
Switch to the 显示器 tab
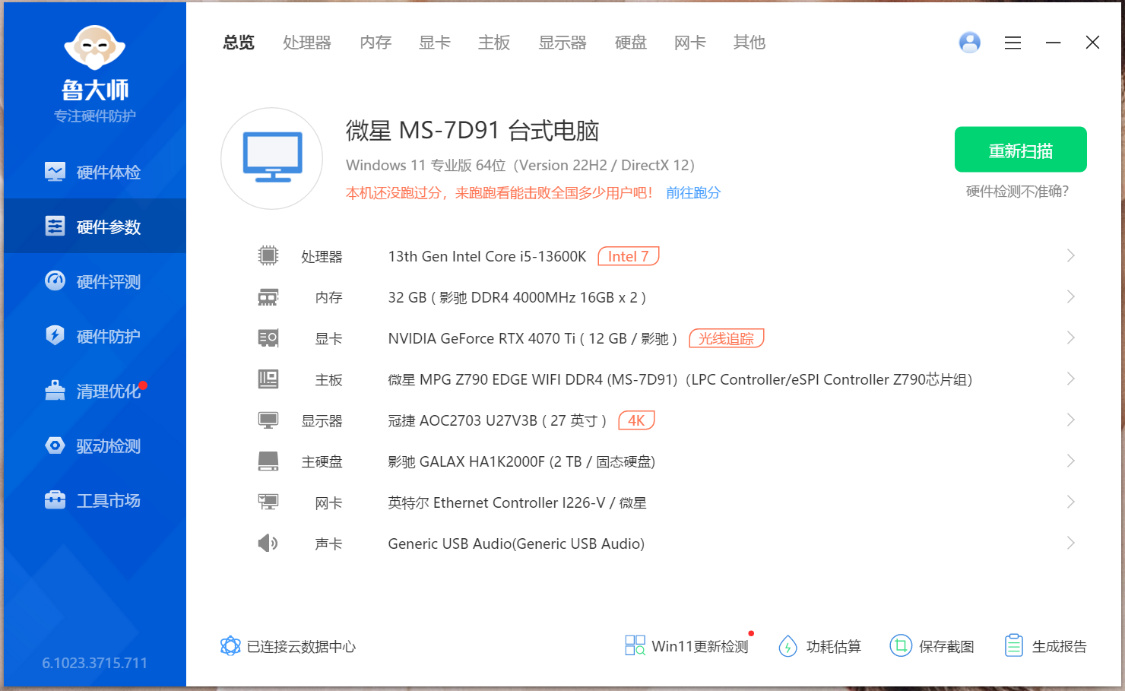tap(562, 43)
